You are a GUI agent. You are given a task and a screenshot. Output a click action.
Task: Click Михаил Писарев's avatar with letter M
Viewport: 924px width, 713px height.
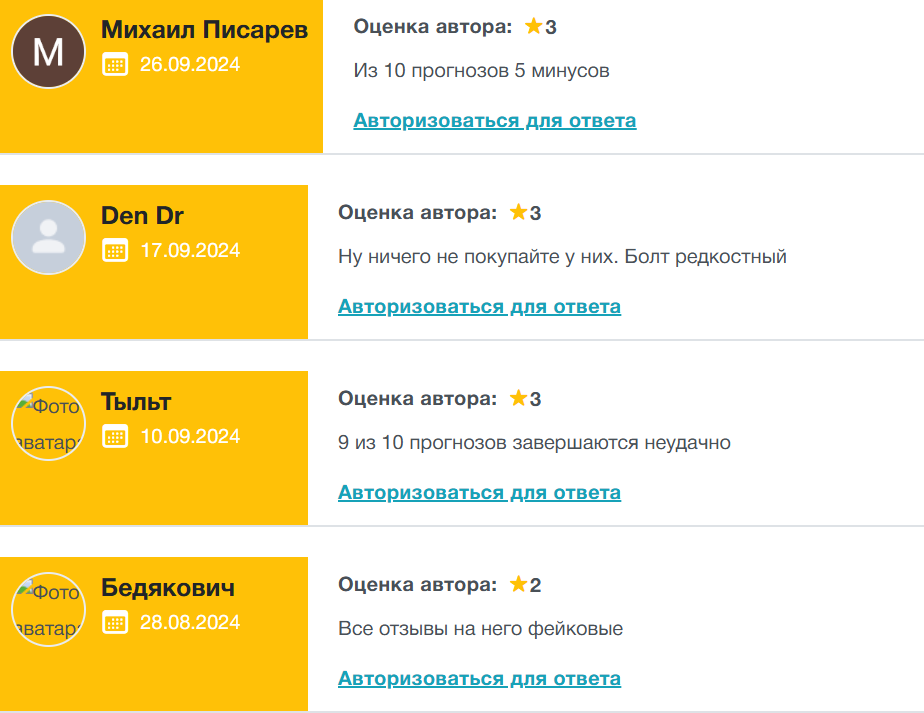point(47,50)
